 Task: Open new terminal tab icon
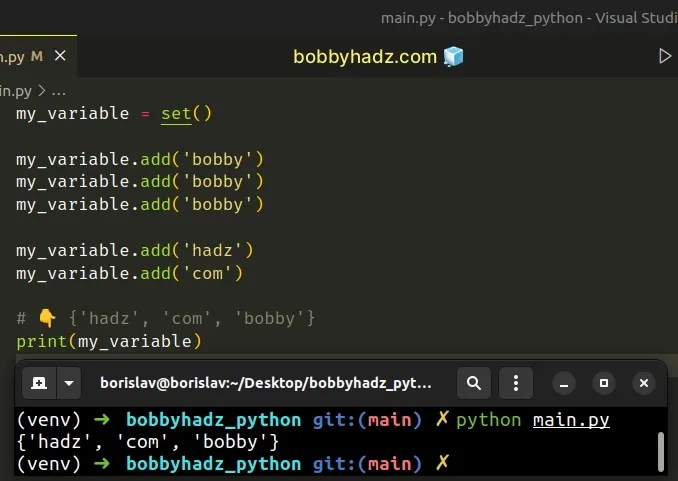[x=39, y=383]
